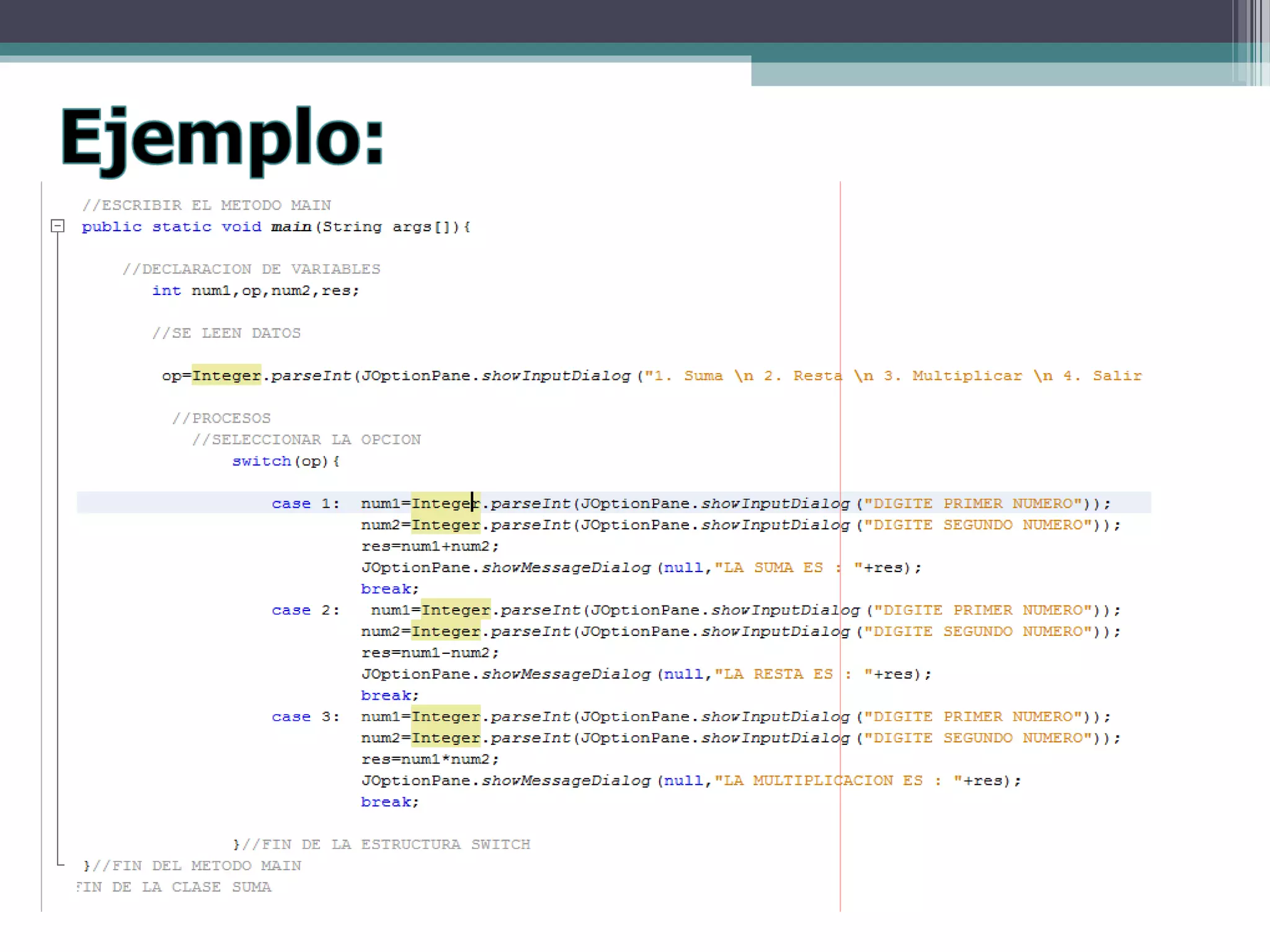This screenshot has width=1270, height=952.
Task: Click the //ESCRIBIR EL METODO MAIN comment
Action: tap(206, 205)
